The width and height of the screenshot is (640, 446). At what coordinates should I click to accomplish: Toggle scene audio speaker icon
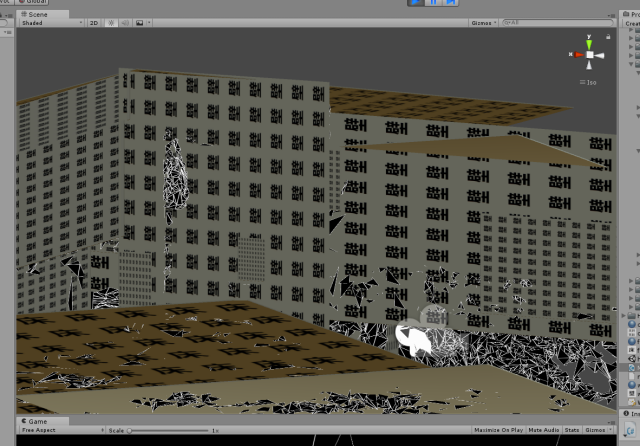point(125,23)
